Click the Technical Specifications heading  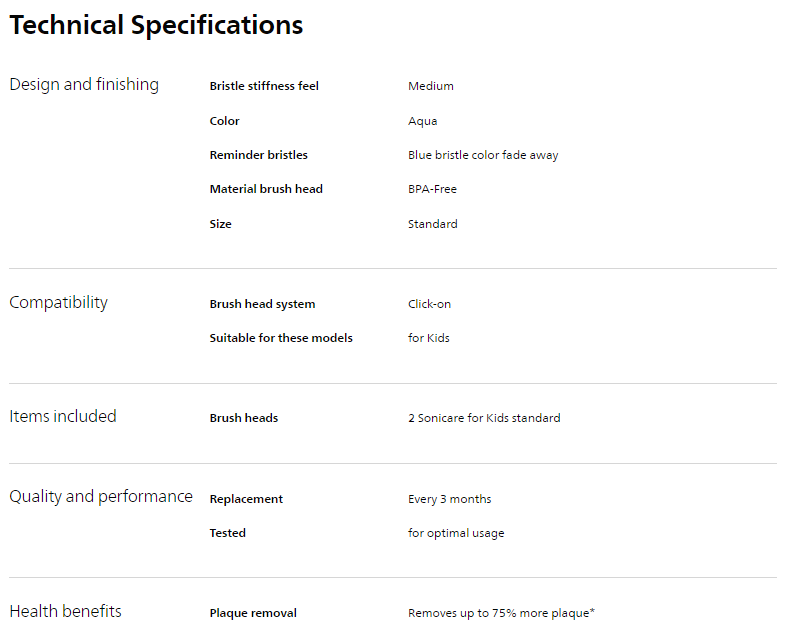coord(156,25)
